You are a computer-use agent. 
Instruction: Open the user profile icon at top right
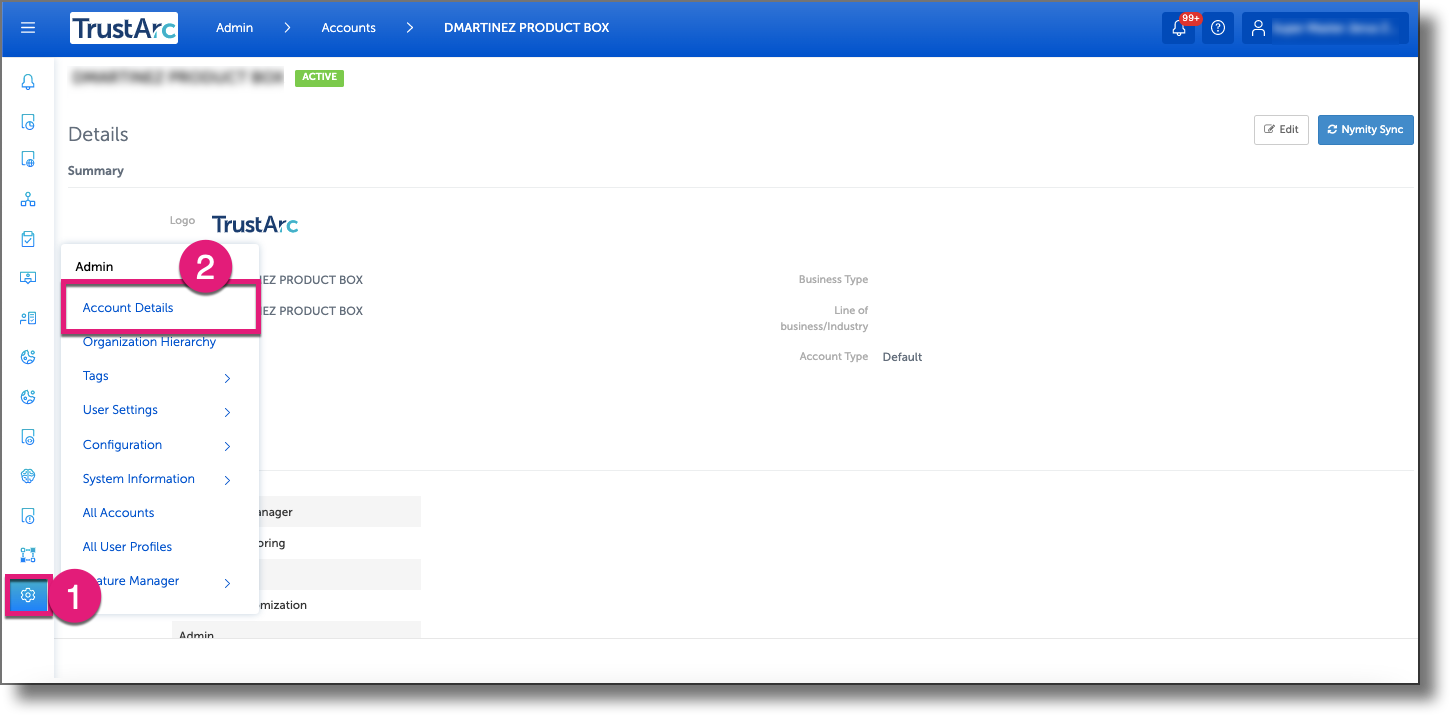[1258, 27]
